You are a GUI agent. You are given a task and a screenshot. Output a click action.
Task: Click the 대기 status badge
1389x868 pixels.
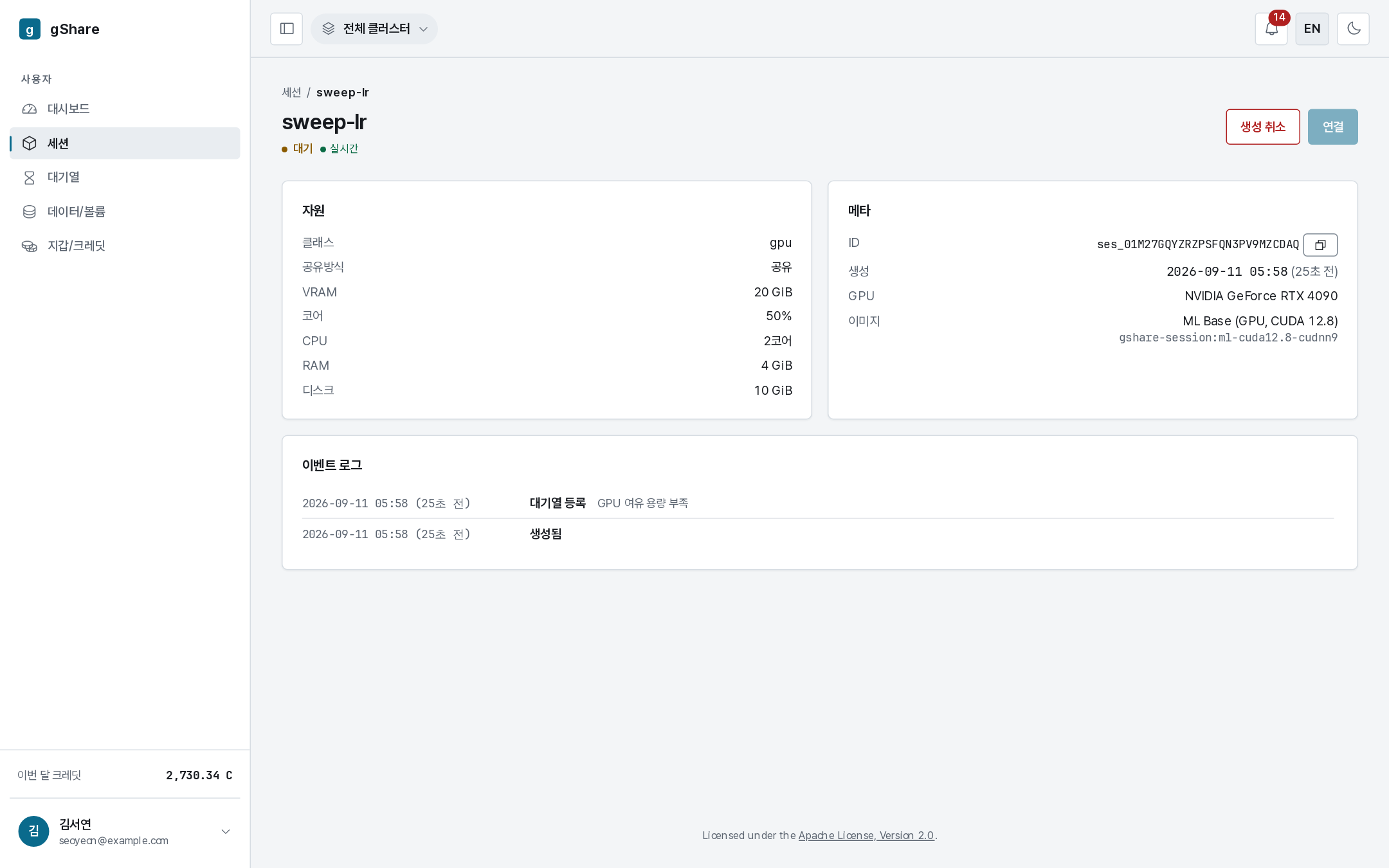(x=297, y=149)
